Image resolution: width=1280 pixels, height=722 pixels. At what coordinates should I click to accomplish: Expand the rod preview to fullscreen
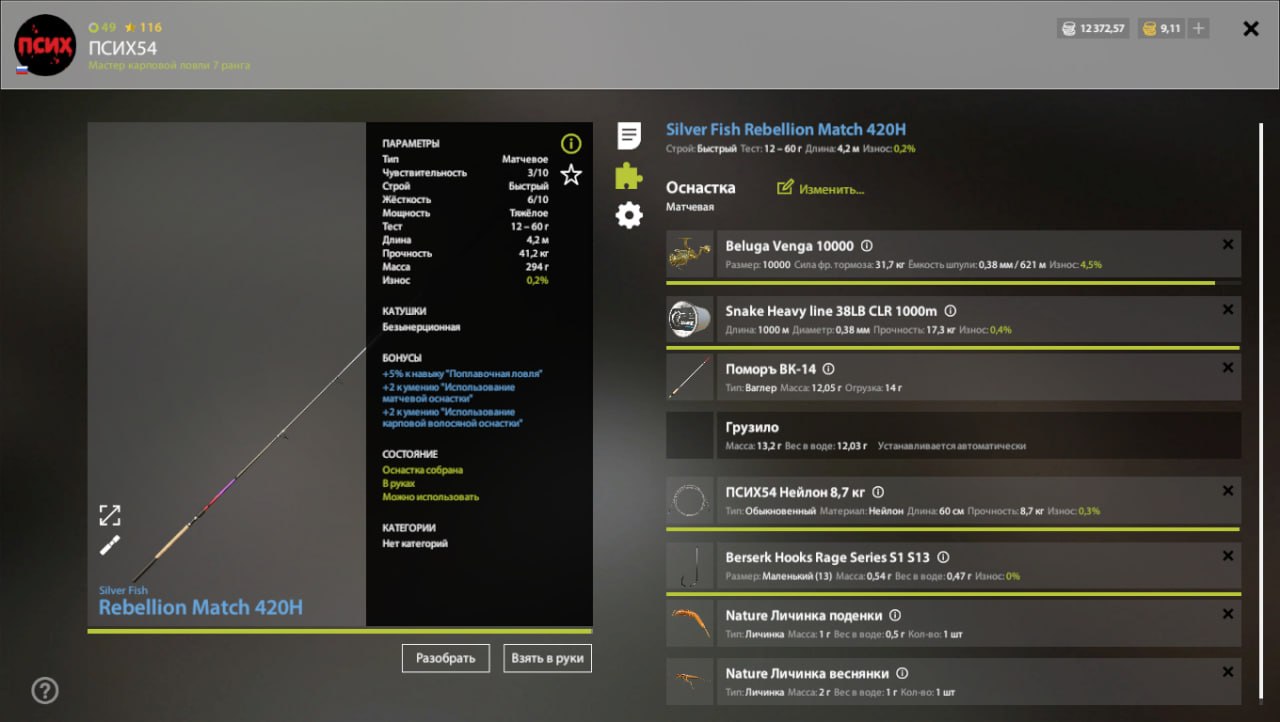click(110, 515)
